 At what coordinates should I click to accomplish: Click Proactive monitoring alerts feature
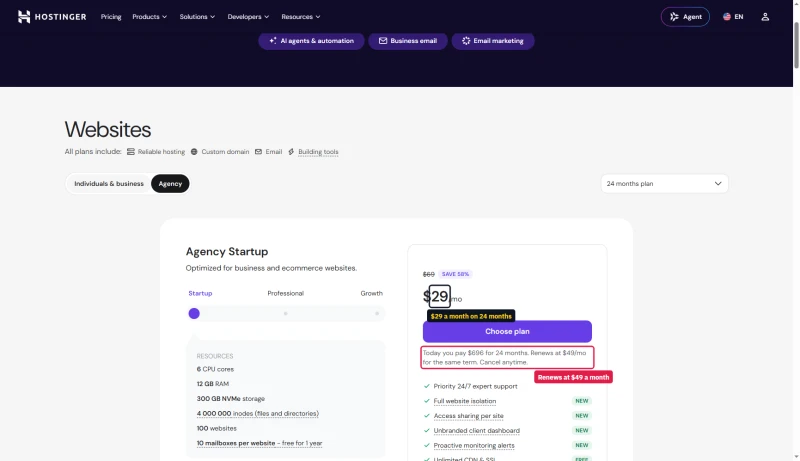[474, 445]
